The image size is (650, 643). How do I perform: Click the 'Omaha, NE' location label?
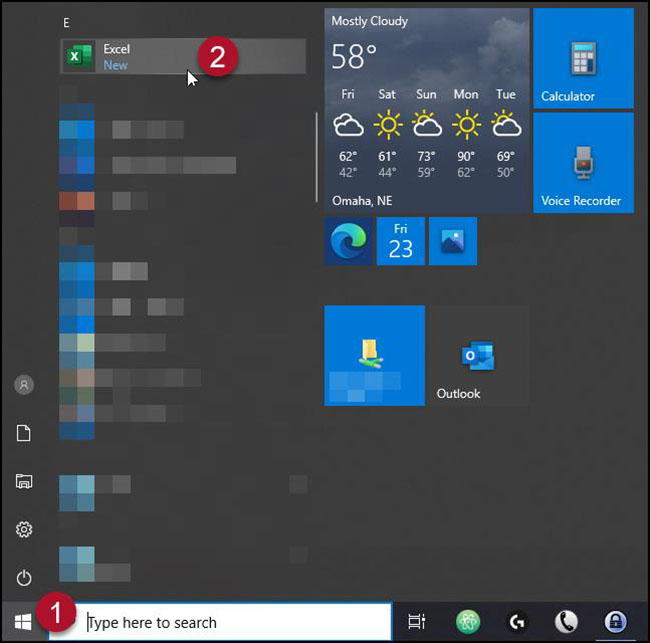(x=362, y=201)
